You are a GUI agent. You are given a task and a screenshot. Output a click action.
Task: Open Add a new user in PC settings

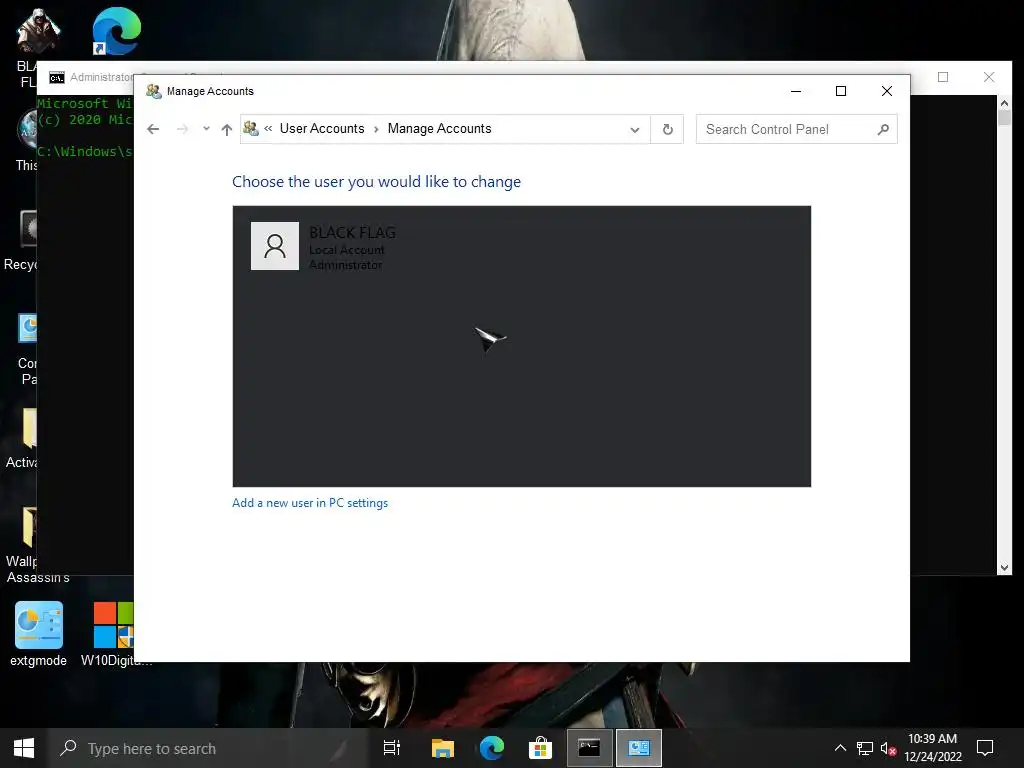click(x=310, y=503)
